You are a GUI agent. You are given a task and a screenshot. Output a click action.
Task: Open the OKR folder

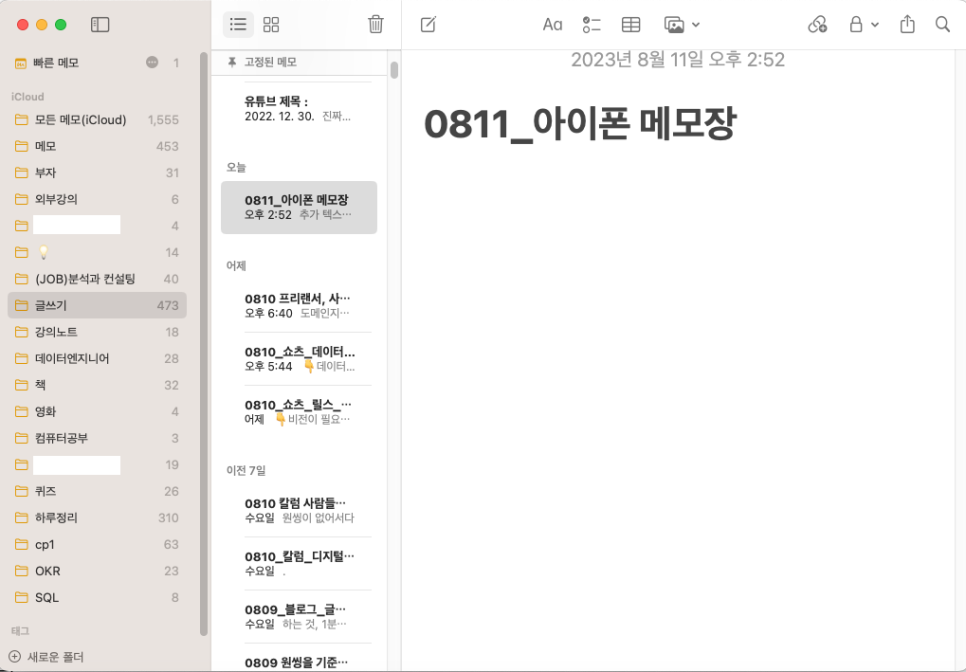tap(97, 571)
